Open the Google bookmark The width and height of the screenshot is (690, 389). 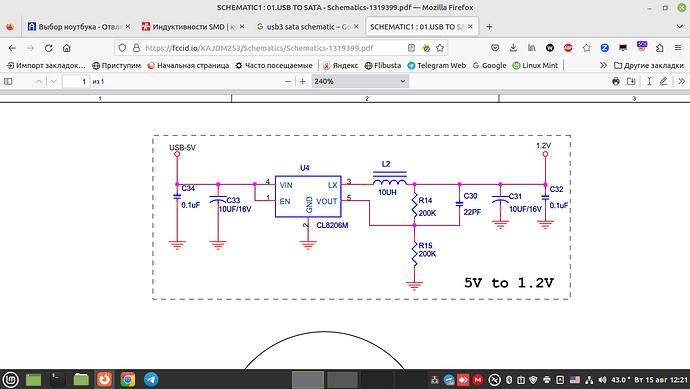tap(489, 65)
